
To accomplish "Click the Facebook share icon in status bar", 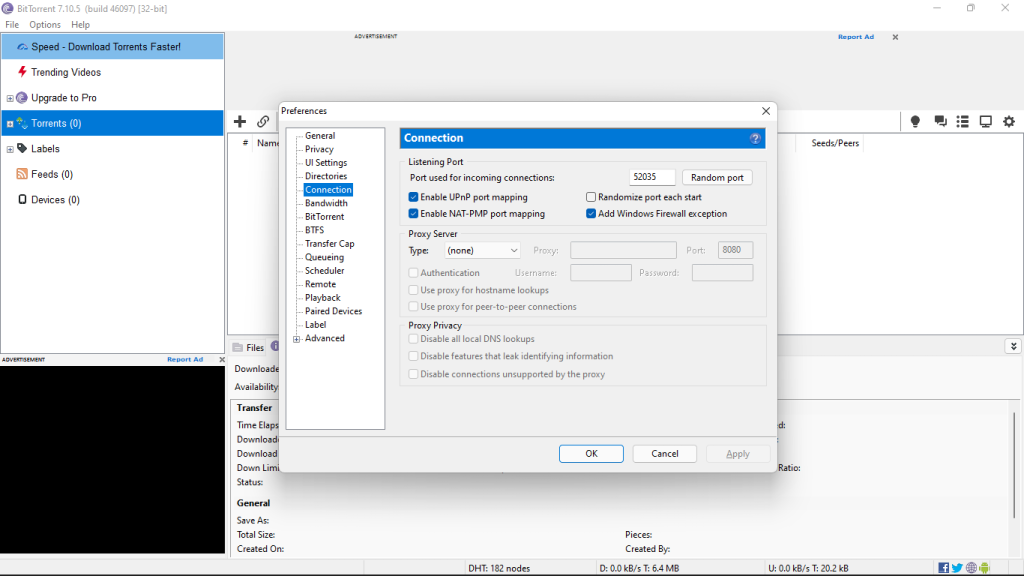I will (x=942, y=567).
